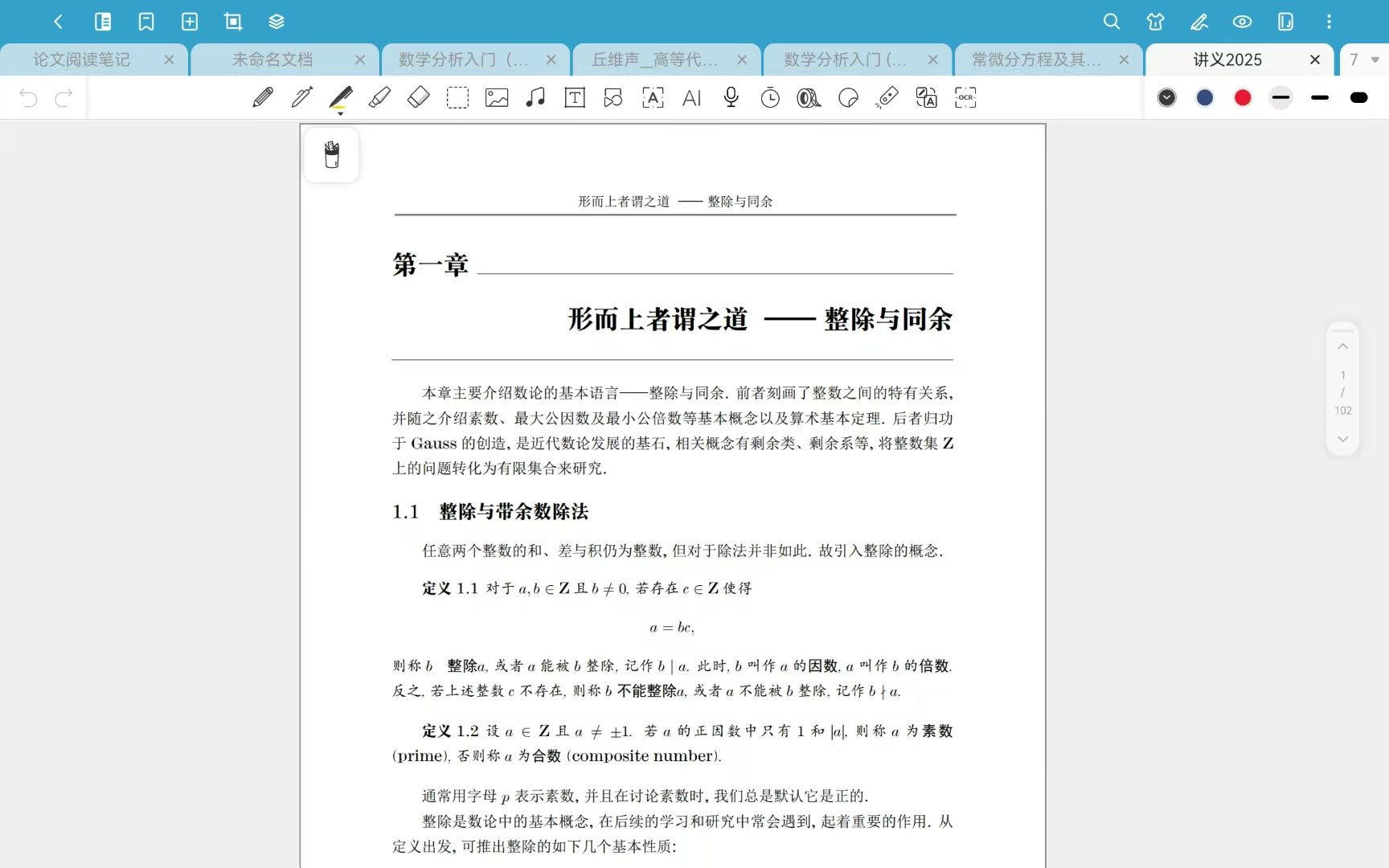Viewport: 1389px width, 868px height.
Task: Add a new page with the plus icon
Action: (x=190, y=22)
